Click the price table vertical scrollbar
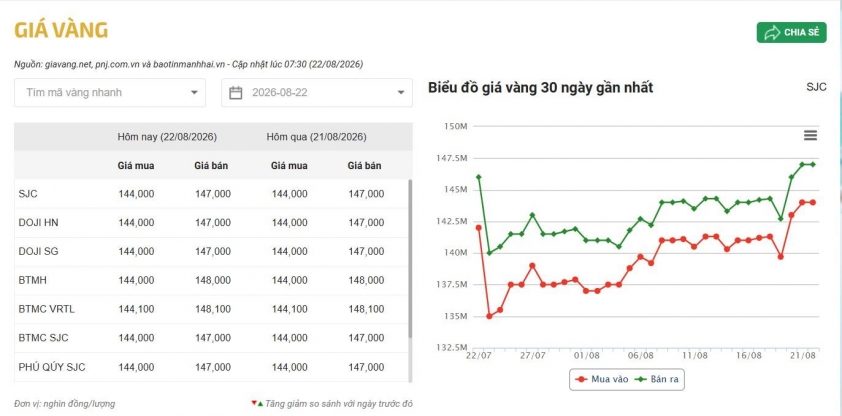Screen dimensions: 842x416 point(411,258)
